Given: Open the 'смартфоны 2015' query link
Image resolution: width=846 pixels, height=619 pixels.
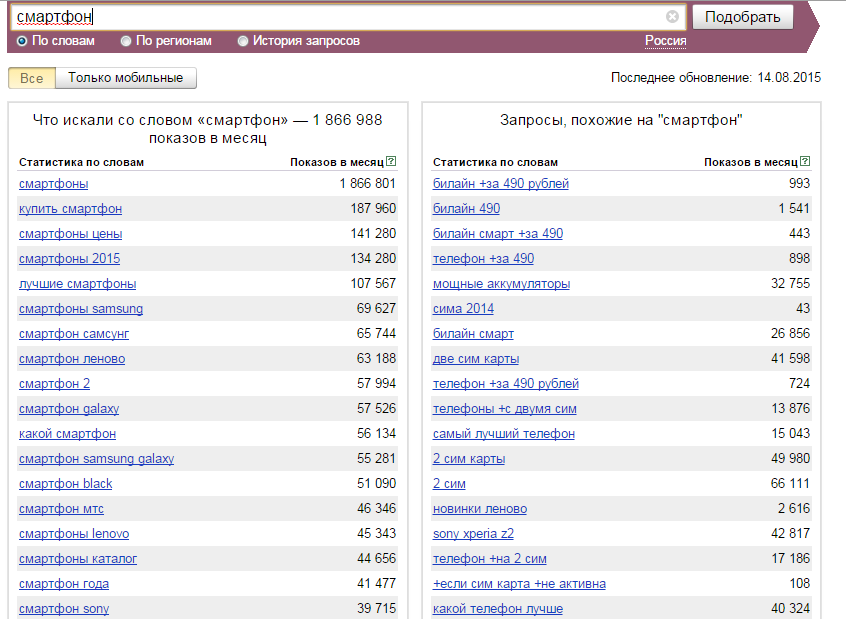Looking at the screenshot, I should pyautogui.click(x=69, y=259).
